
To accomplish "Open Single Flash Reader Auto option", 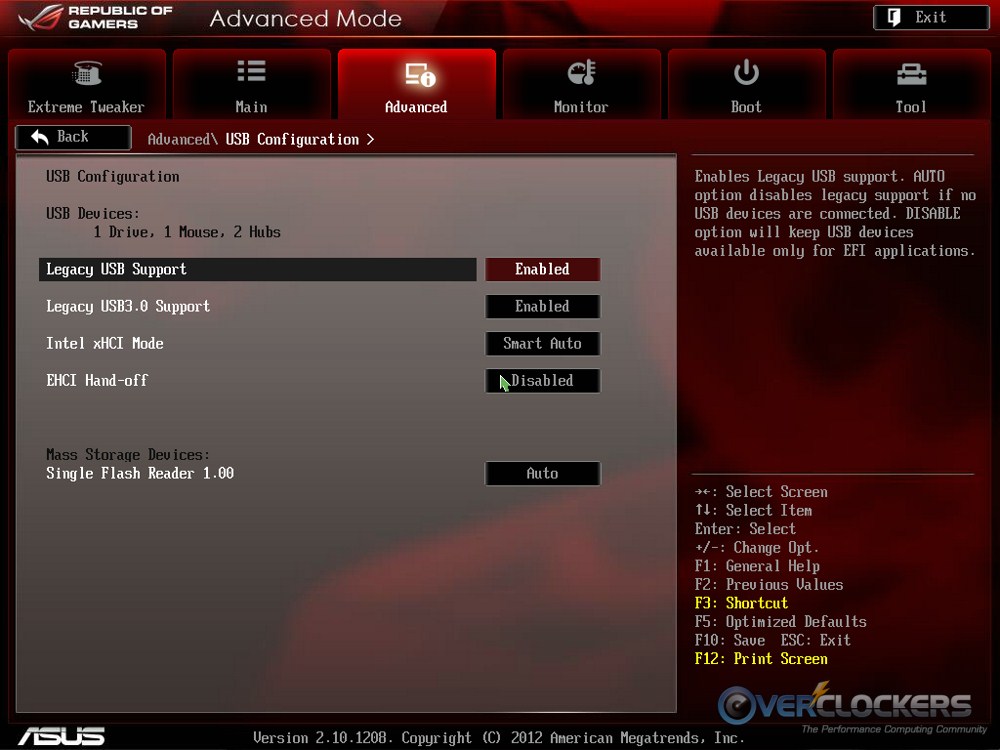I will 542,474.
